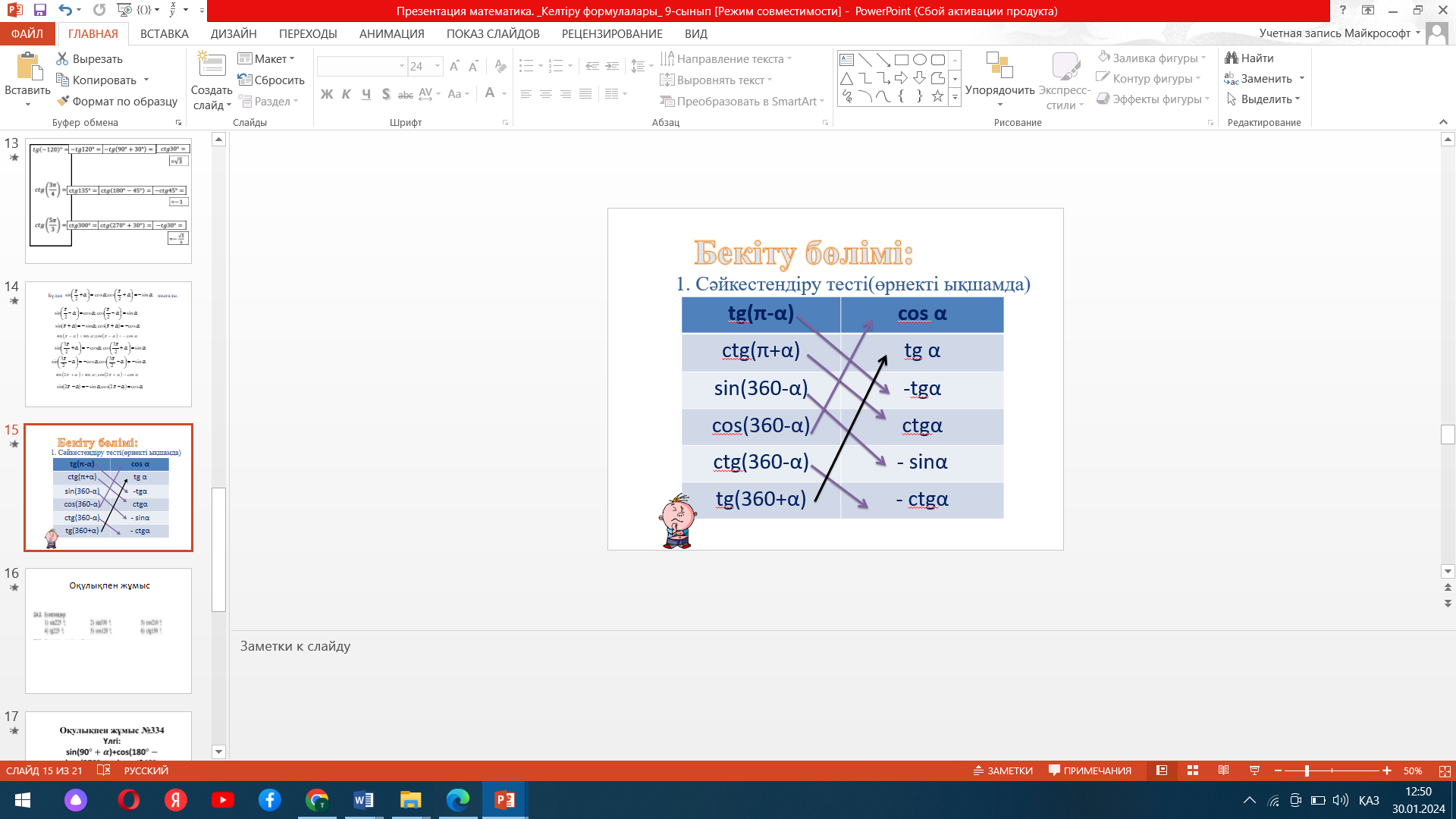Click Fit slide to window icon

coord(1445,770)
